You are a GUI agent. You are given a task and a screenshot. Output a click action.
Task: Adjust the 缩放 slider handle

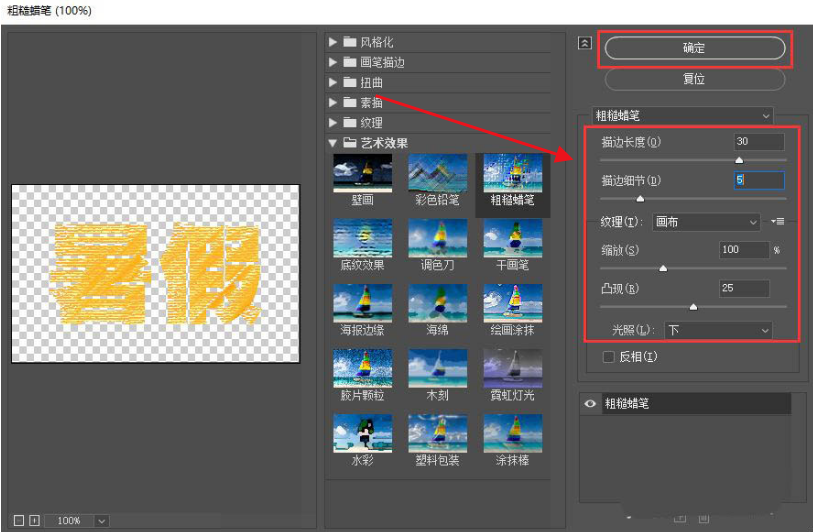pyautogui.click(x=663, y=269)
